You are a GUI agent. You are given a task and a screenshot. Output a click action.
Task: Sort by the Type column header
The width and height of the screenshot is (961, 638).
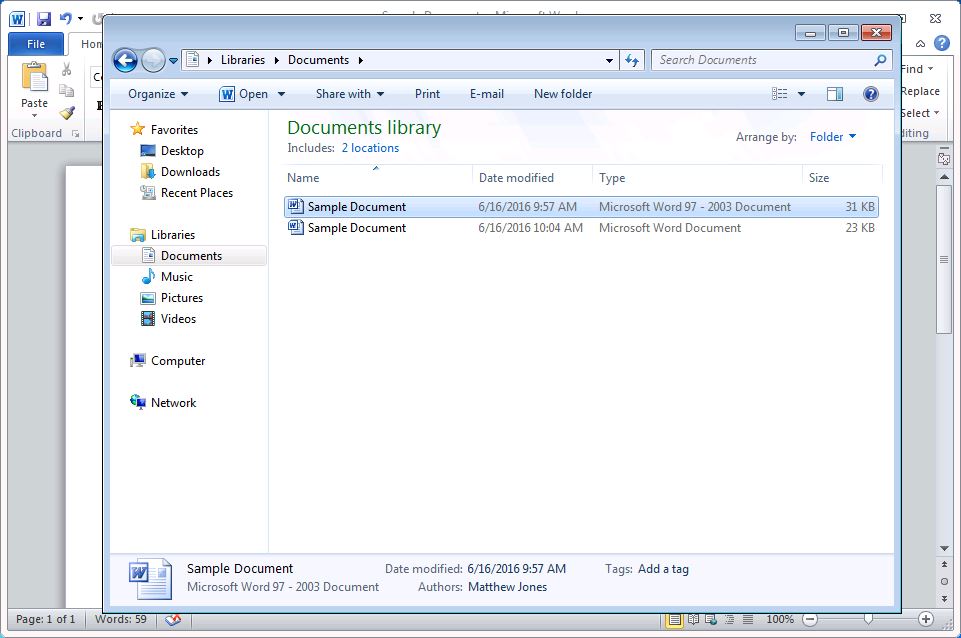[697, 178]
